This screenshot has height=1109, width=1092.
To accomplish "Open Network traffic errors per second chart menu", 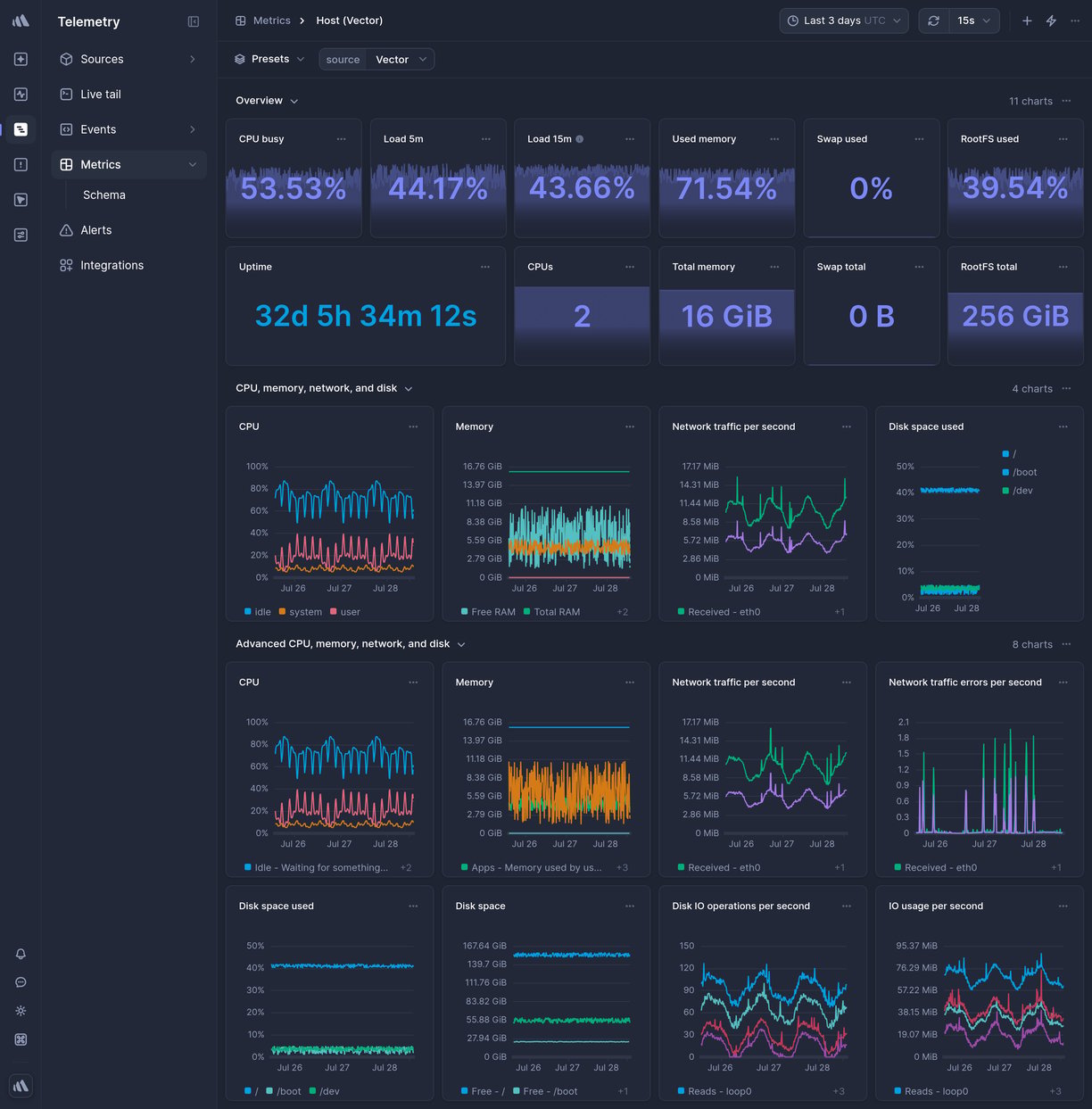I will coord(1063,683).
